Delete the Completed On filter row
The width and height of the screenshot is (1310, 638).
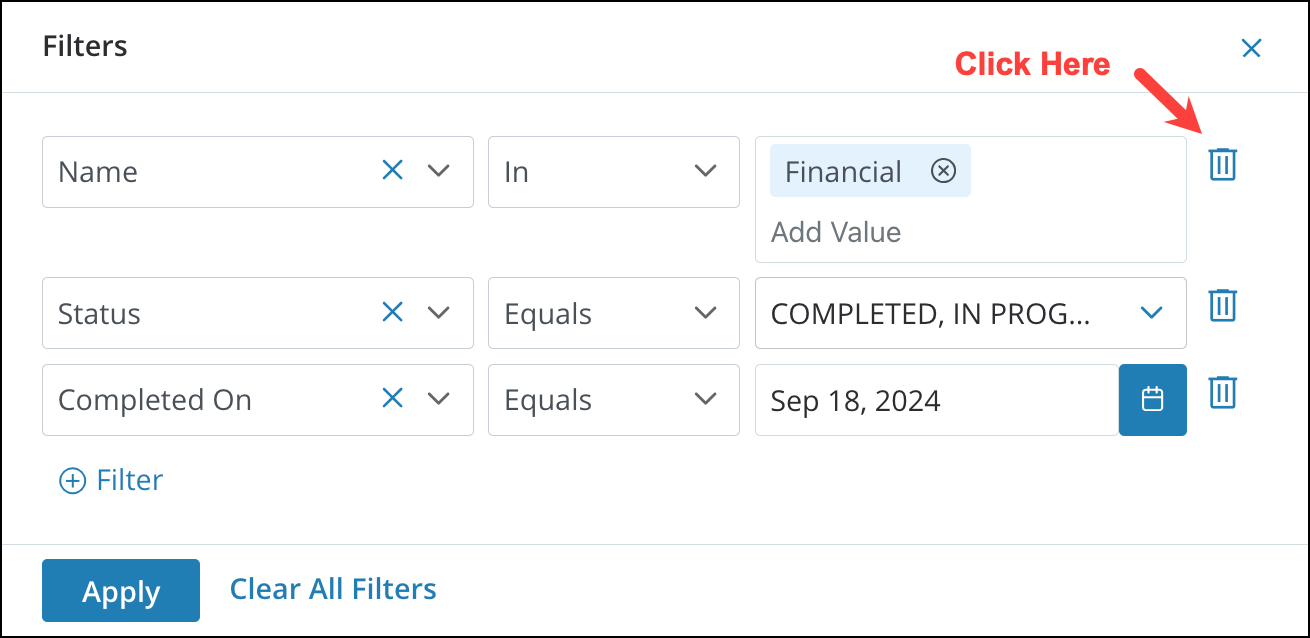coord(1222,394)
